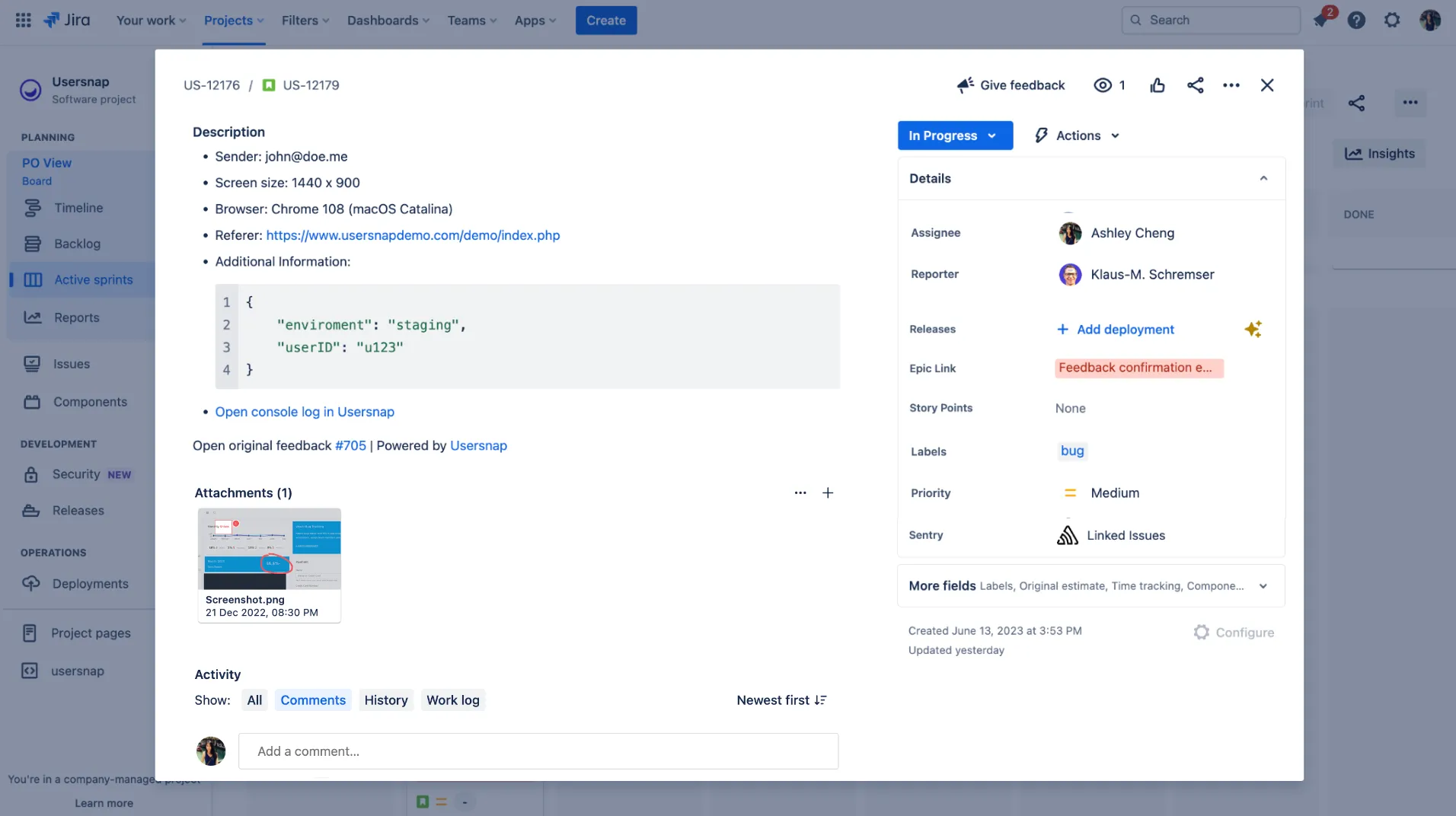Open the Usersnap referer link

pos(412,235)
